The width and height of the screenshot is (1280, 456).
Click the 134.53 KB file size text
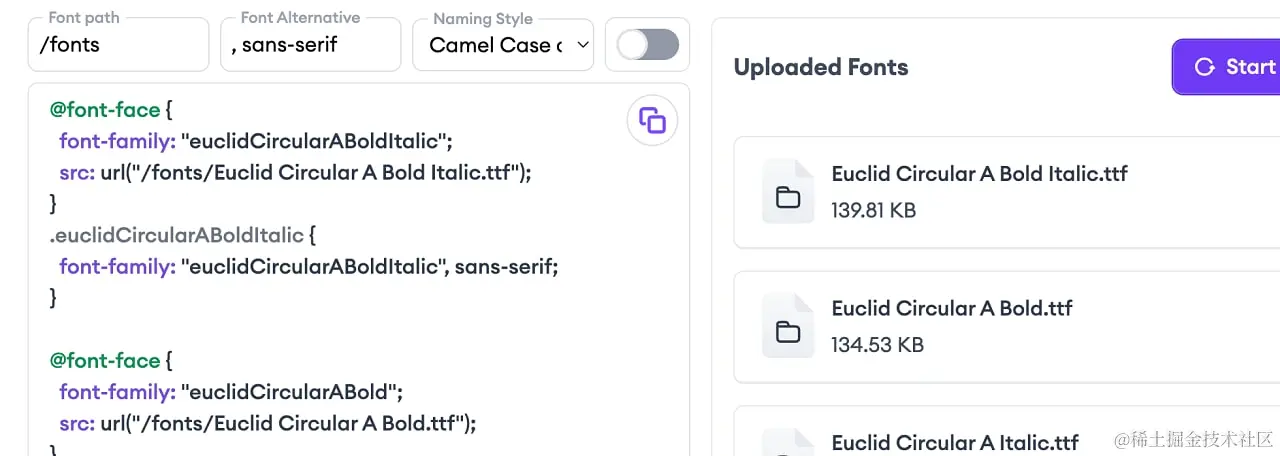click(877, 345)
